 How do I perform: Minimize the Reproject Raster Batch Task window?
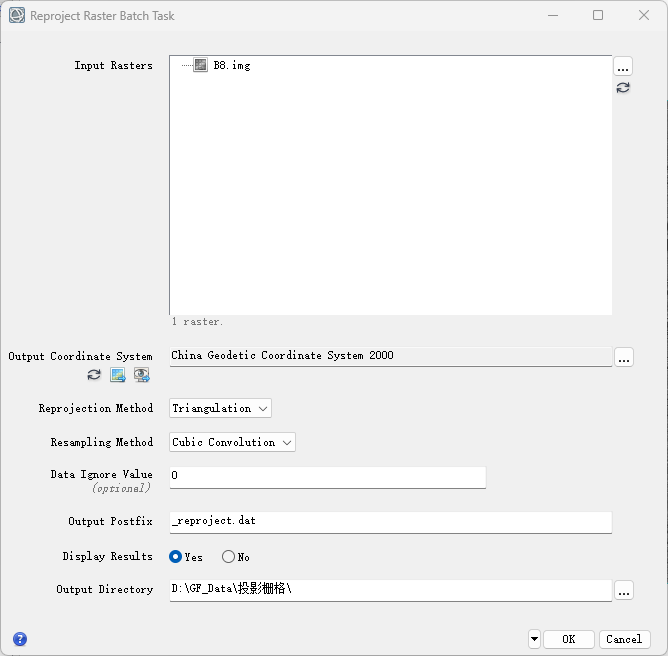553,15
